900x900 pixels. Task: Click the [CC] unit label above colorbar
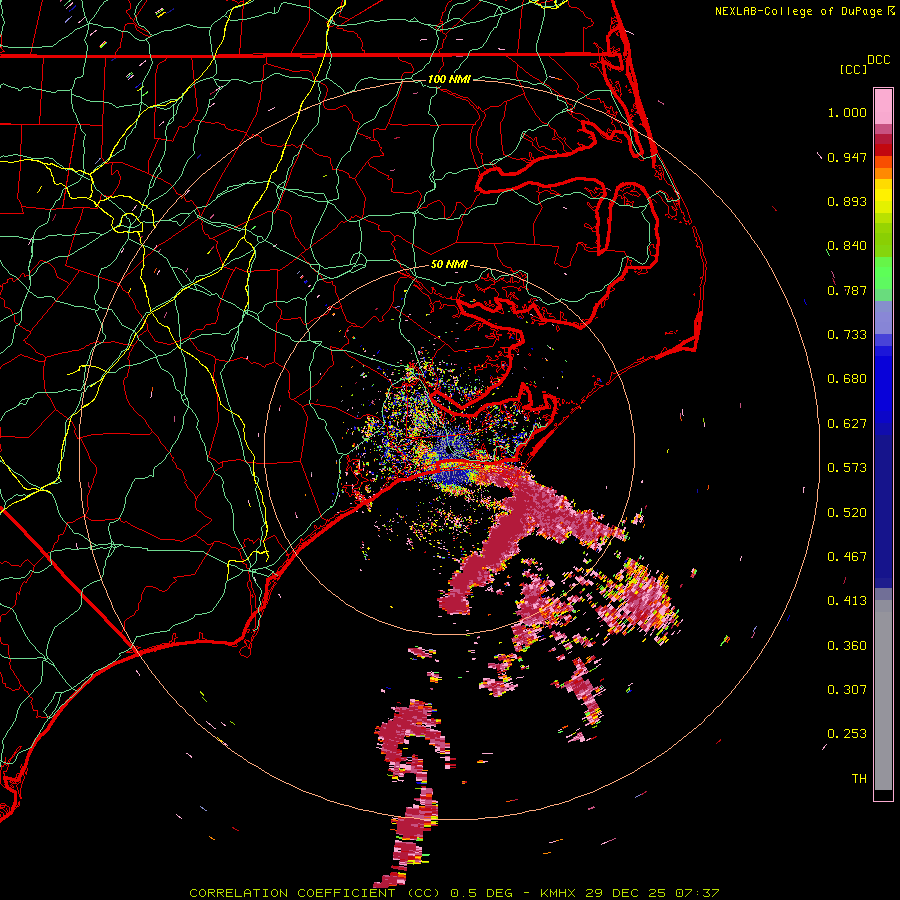click(853, 69)
